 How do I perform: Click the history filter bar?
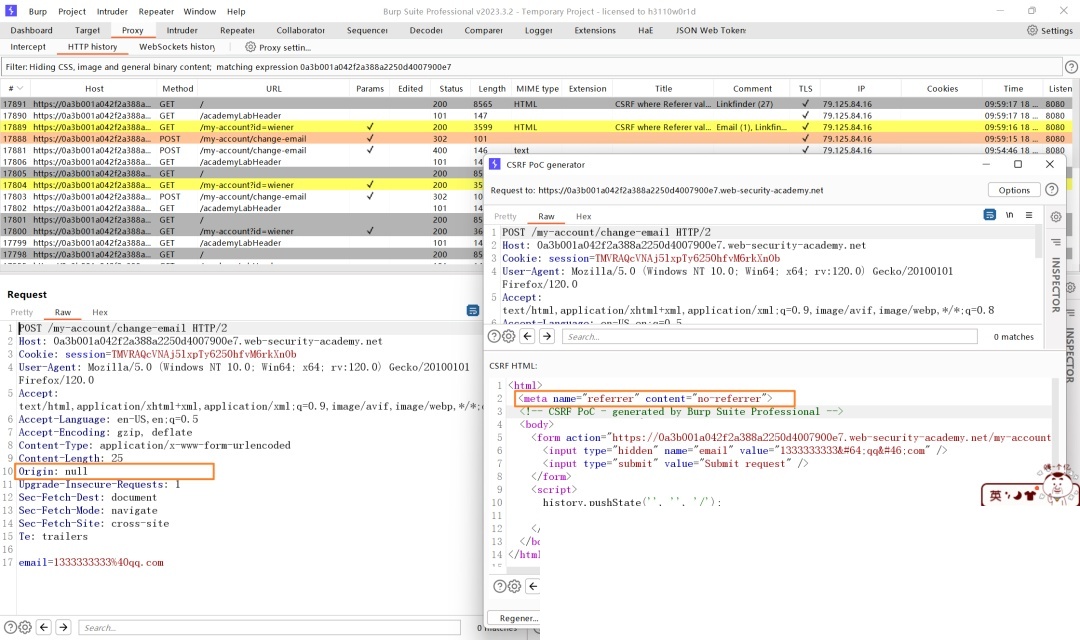point(531,67)
